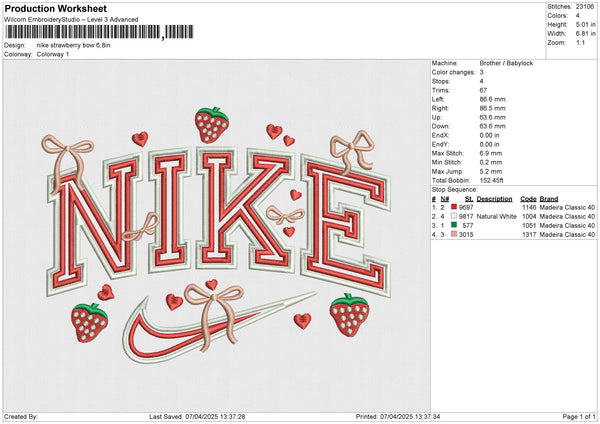Click the Left value '86.6 mm'
Image resolution: width=600 pixels, height=424 pixels.
click(492, 99)
